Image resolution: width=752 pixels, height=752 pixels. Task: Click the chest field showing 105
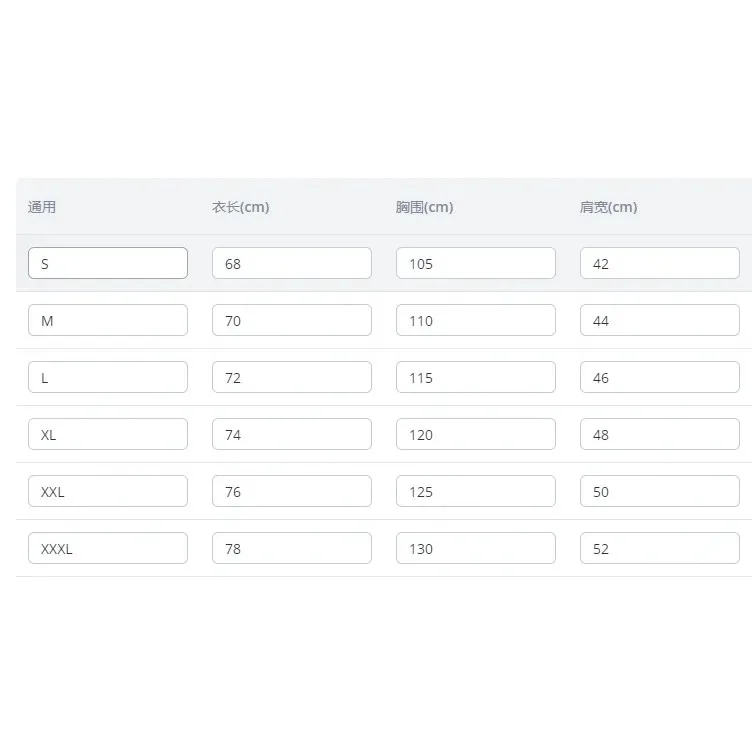tap(476, 263)
